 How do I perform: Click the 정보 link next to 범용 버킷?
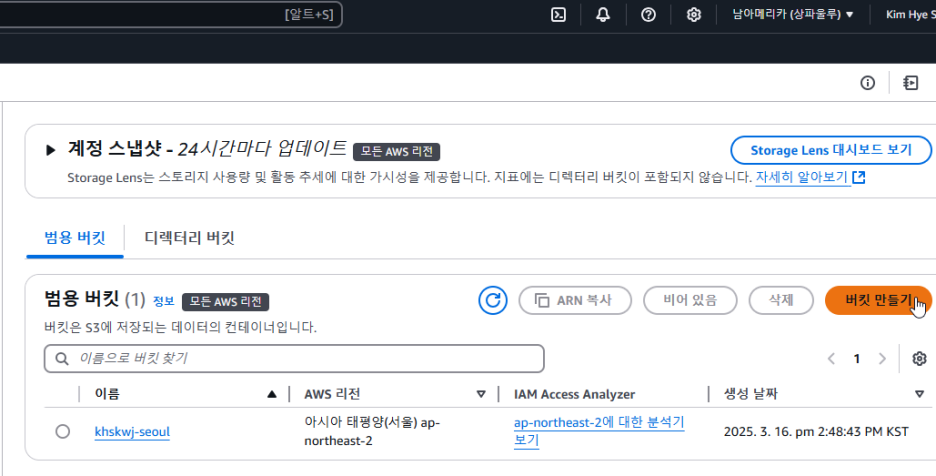pos(164,301)
